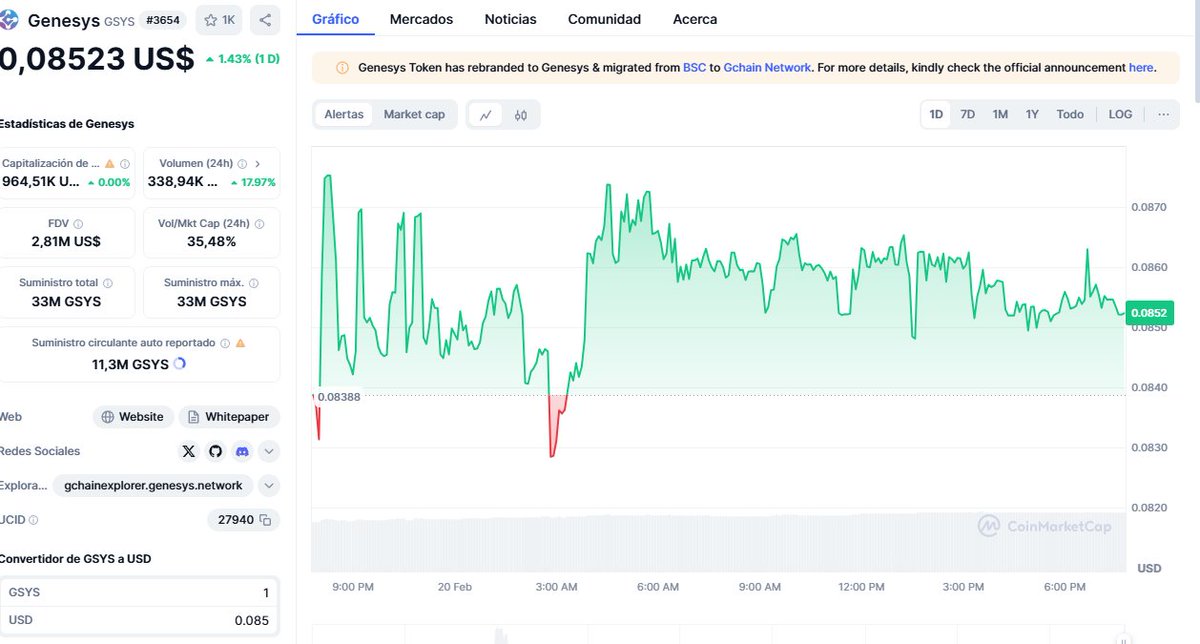The image size is (1200, 644).
Task: Open official announcement 'here' link
Action: tap(1141, 68)
